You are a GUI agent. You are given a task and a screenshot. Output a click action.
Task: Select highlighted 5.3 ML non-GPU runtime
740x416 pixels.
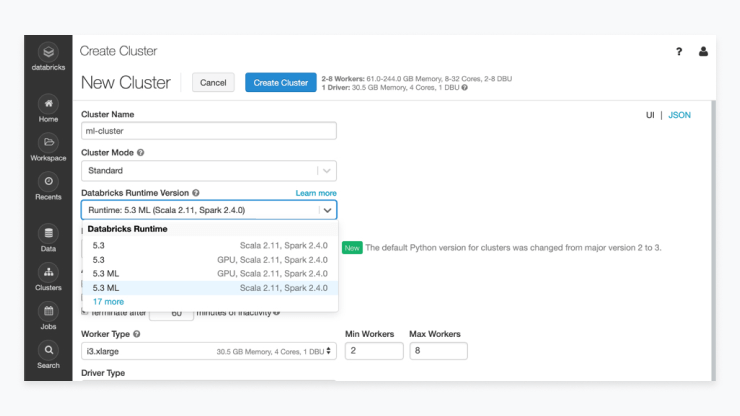point(210,288)
